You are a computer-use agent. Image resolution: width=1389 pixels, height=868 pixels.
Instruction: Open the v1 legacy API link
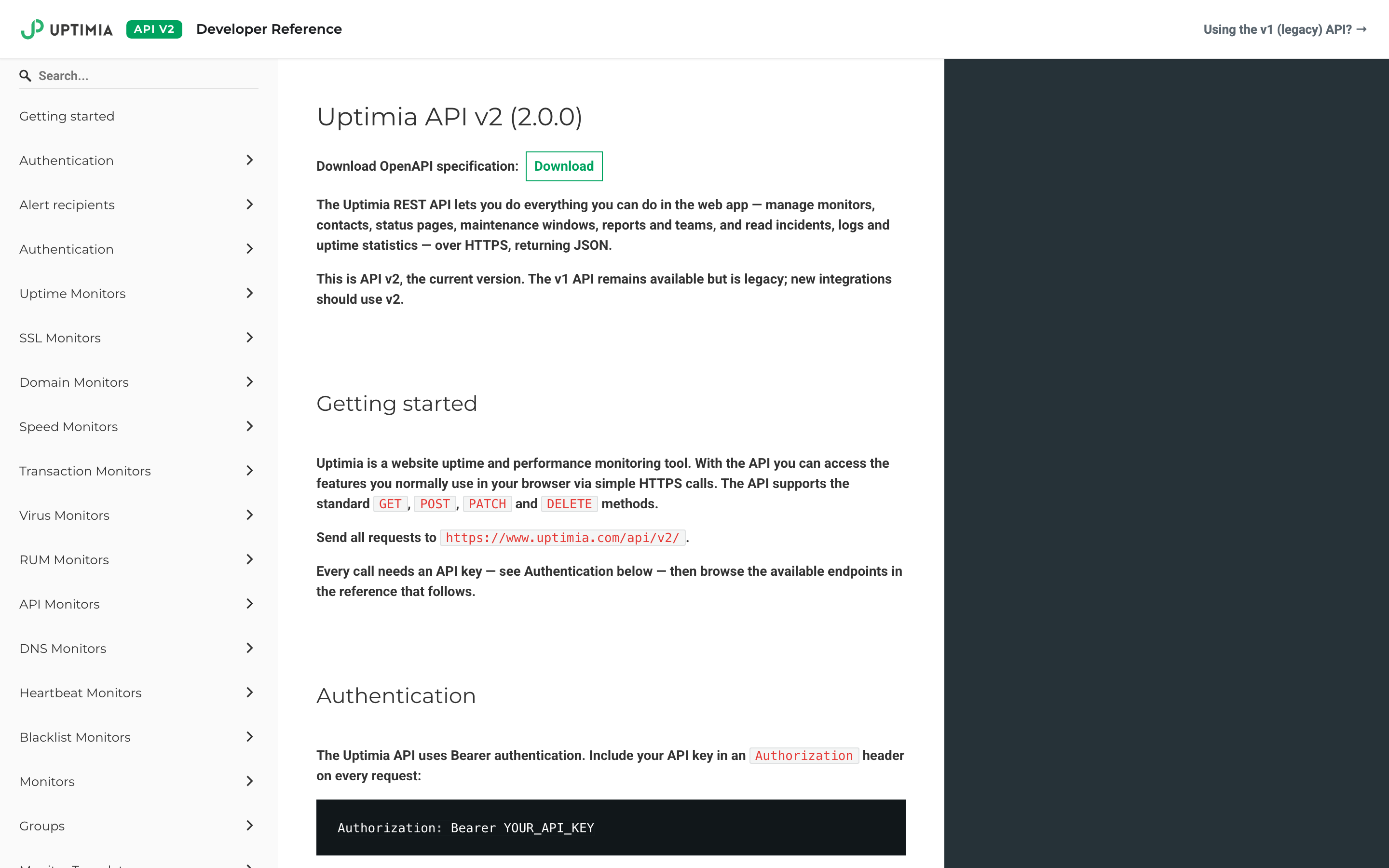point(1285,29)
